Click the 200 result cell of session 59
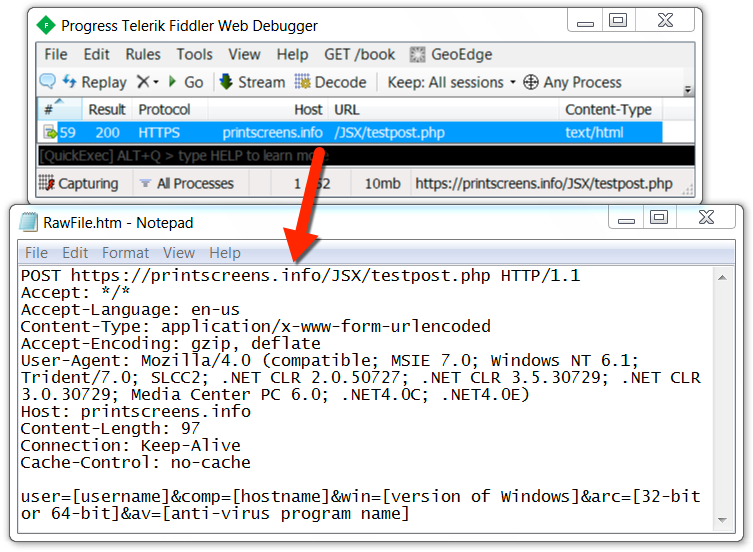 (108, 132)
